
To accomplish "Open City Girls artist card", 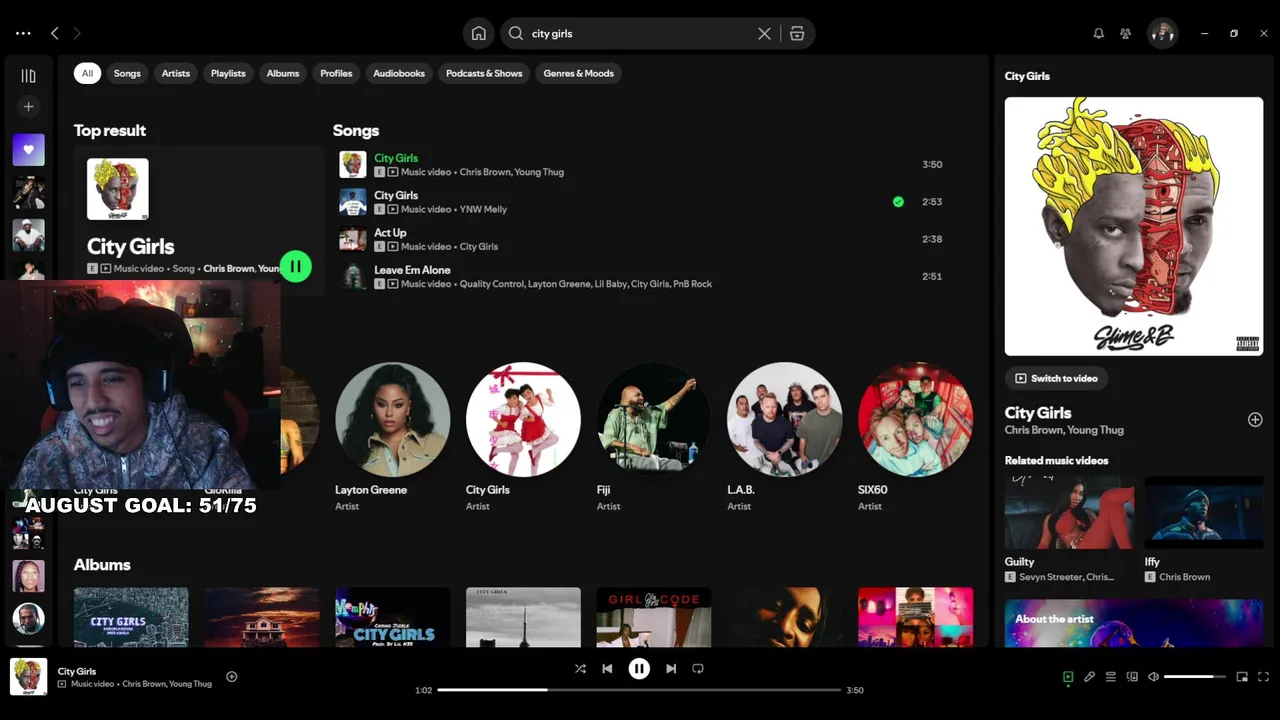I will coord(523,436).
